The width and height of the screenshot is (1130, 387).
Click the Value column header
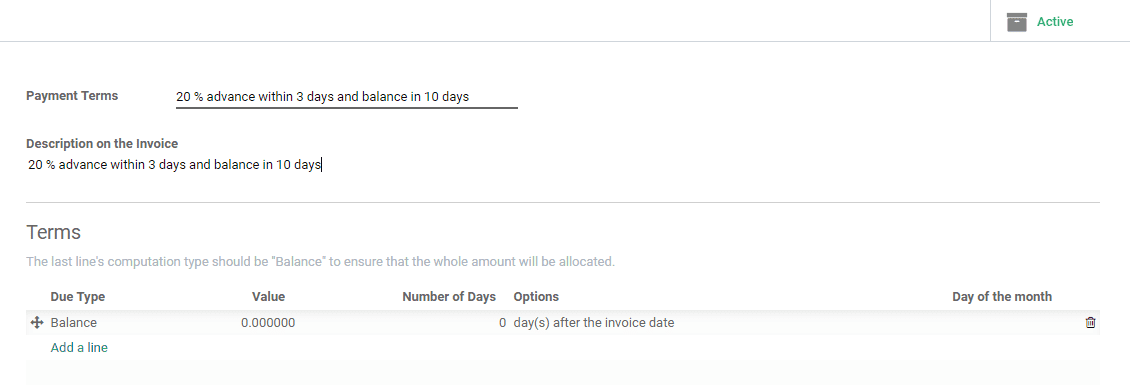pyautogui.click(x=268, y=296)
